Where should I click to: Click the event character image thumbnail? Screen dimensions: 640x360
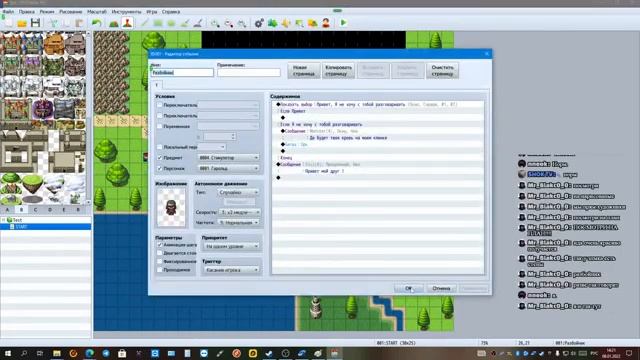171,208
